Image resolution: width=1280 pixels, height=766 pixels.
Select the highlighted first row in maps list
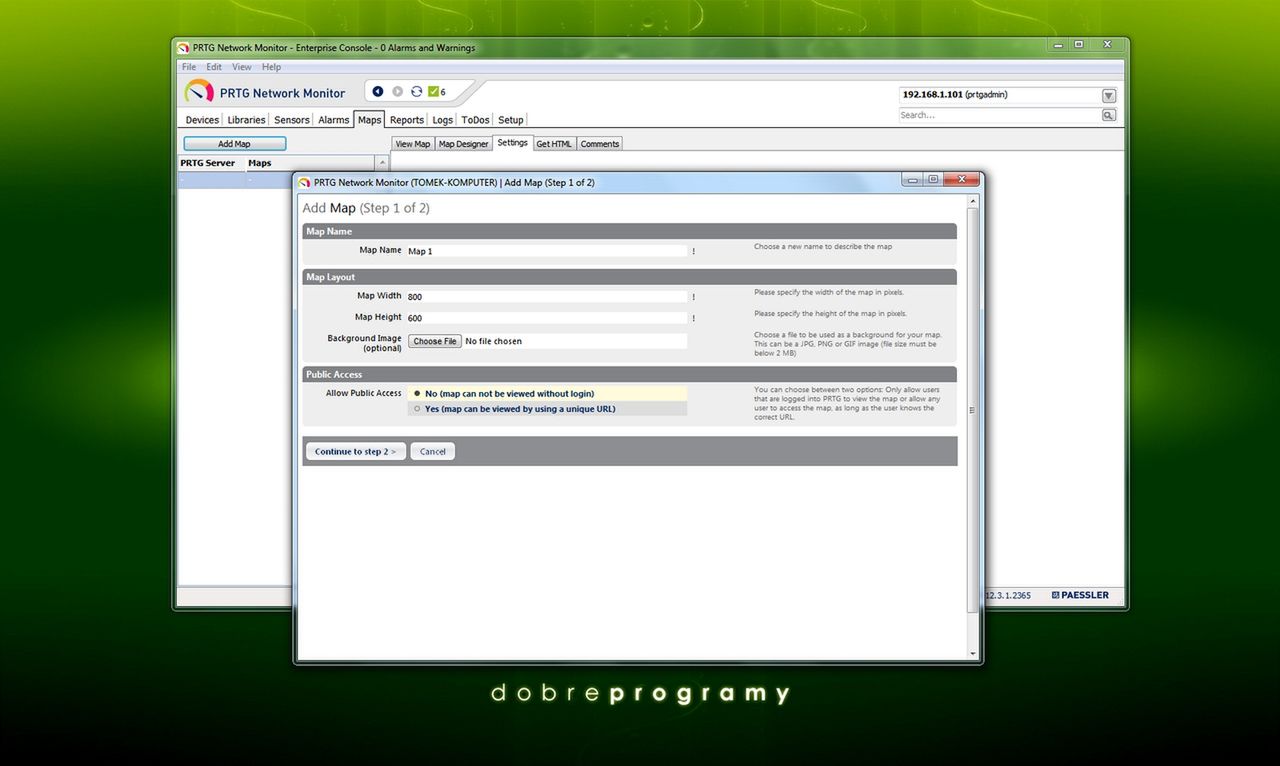[x=235, y=180]
